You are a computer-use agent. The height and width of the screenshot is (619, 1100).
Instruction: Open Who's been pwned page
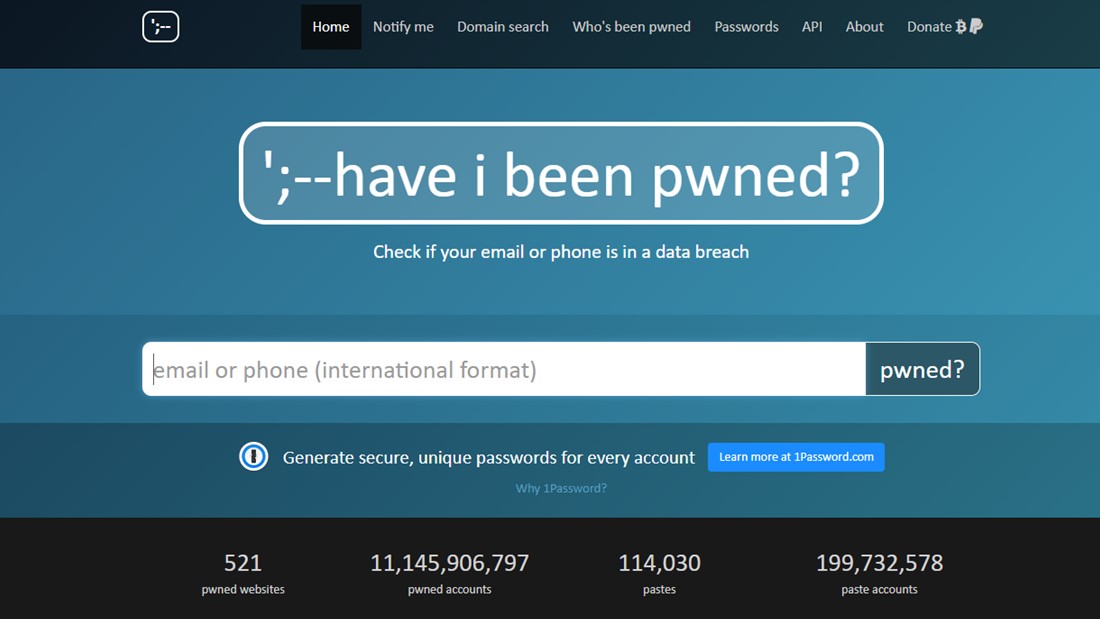coord(631,27)
